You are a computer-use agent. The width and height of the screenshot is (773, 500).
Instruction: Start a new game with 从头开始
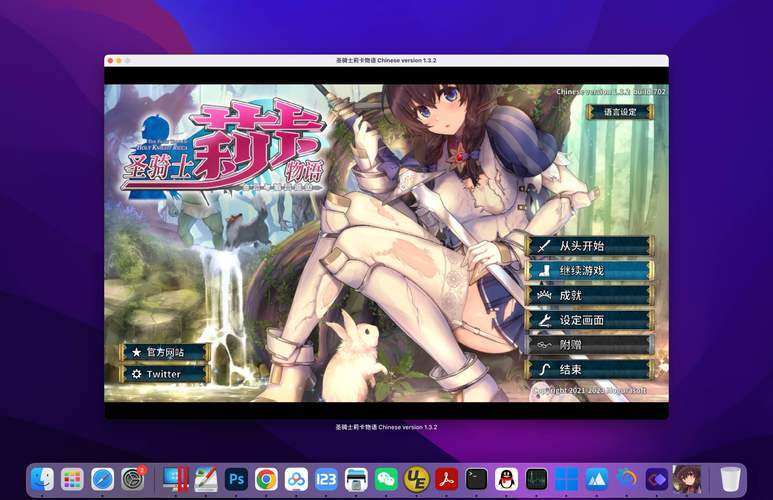click(x=590, y=246)
